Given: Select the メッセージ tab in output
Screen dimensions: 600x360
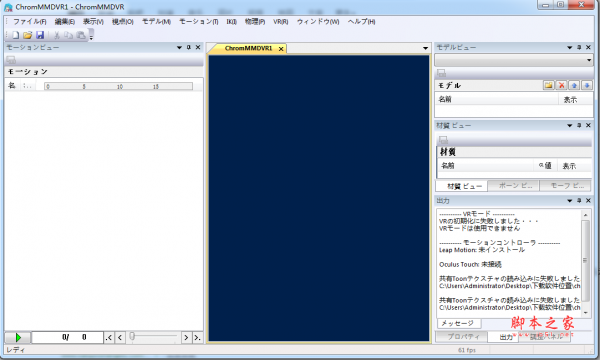Looking at the screenshot, I should [x=459, y=324].
